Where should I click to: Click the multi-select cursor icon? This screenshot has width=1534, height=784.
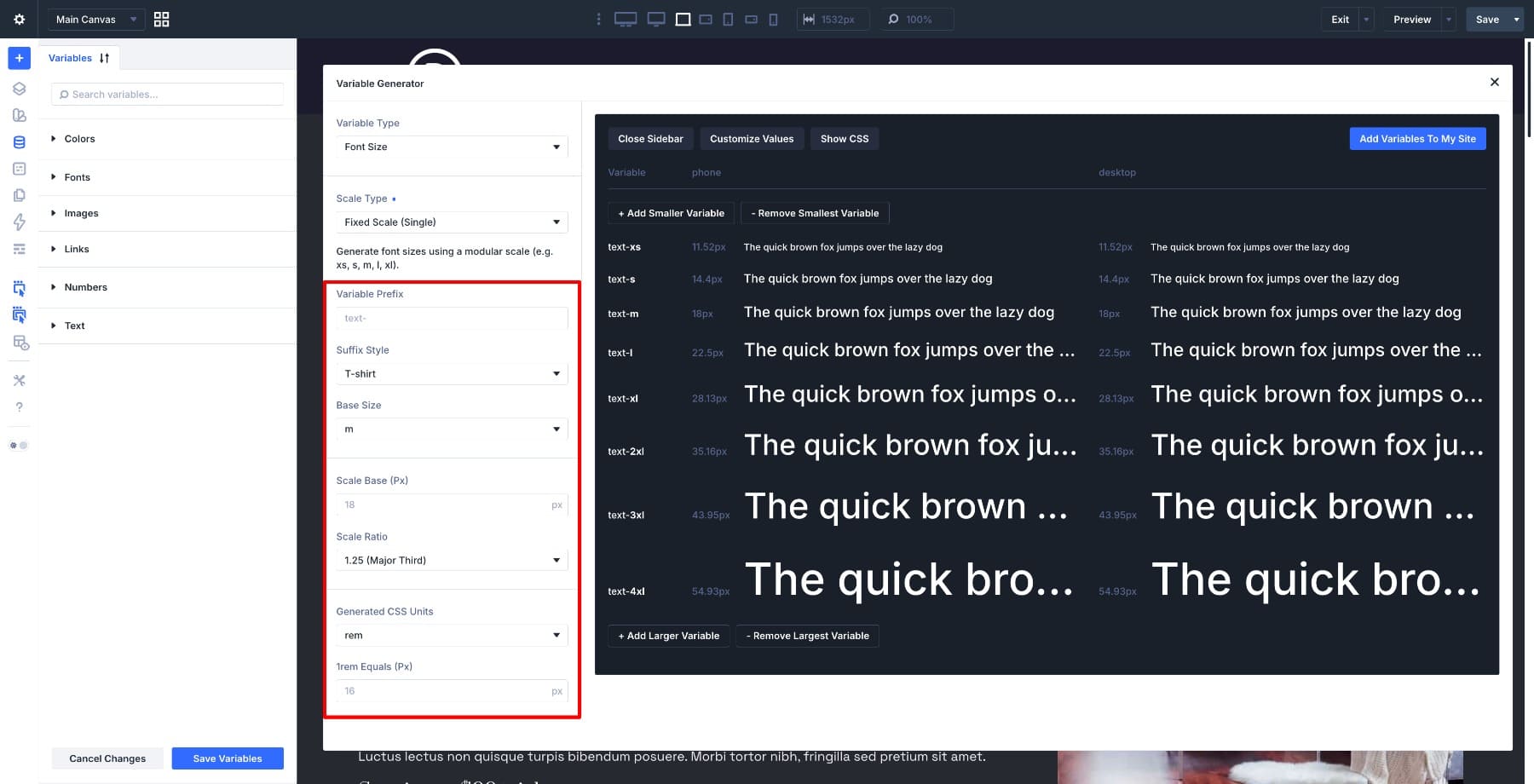coord(19,314)
